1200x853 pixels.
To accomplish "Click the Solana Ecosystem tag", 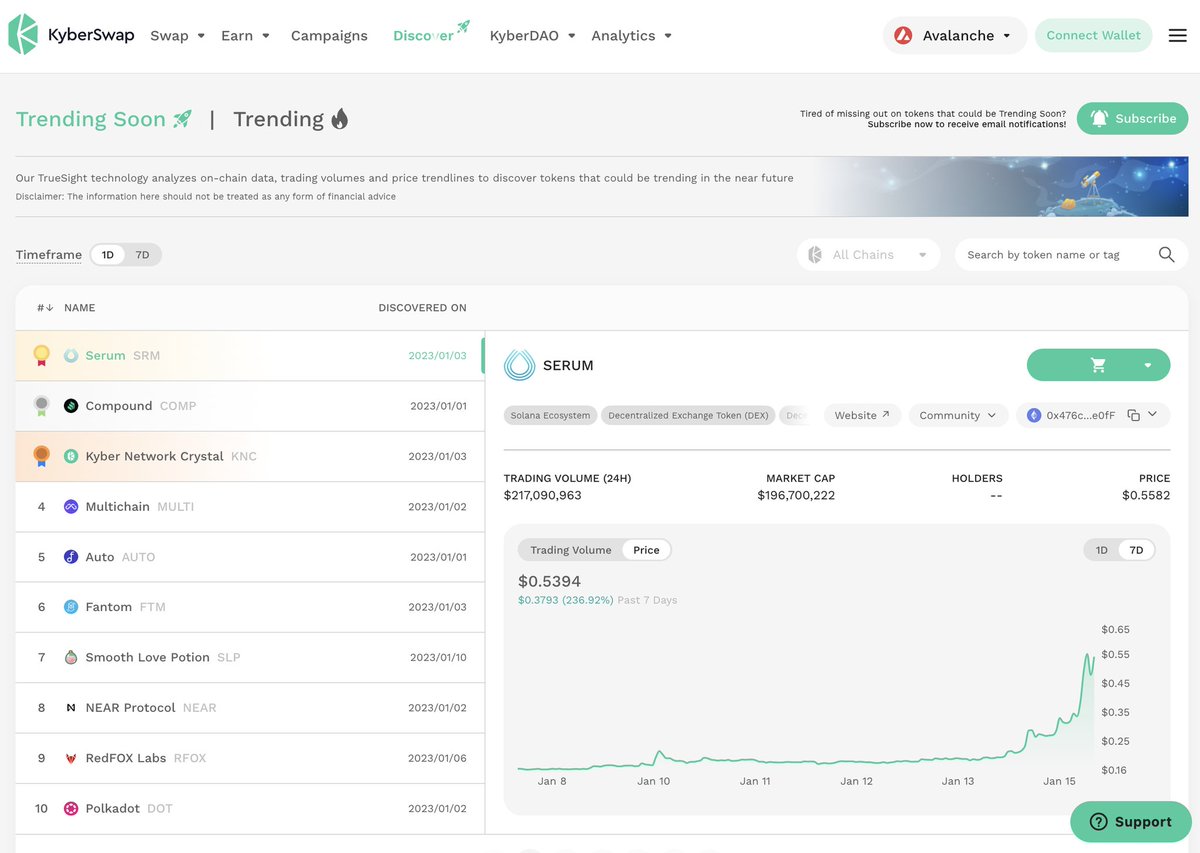I will (550, 415).
